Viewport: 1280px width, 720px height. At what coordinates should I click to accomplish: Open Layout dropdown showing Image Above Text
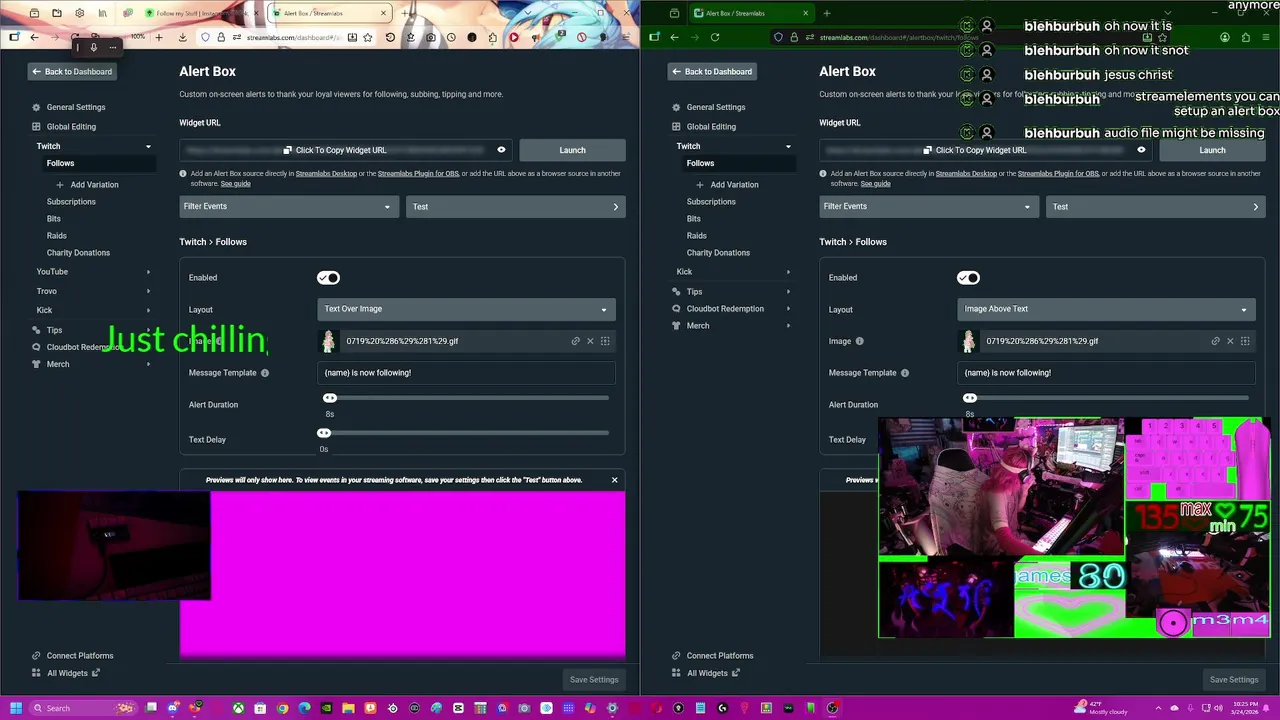pos(1106,309)
